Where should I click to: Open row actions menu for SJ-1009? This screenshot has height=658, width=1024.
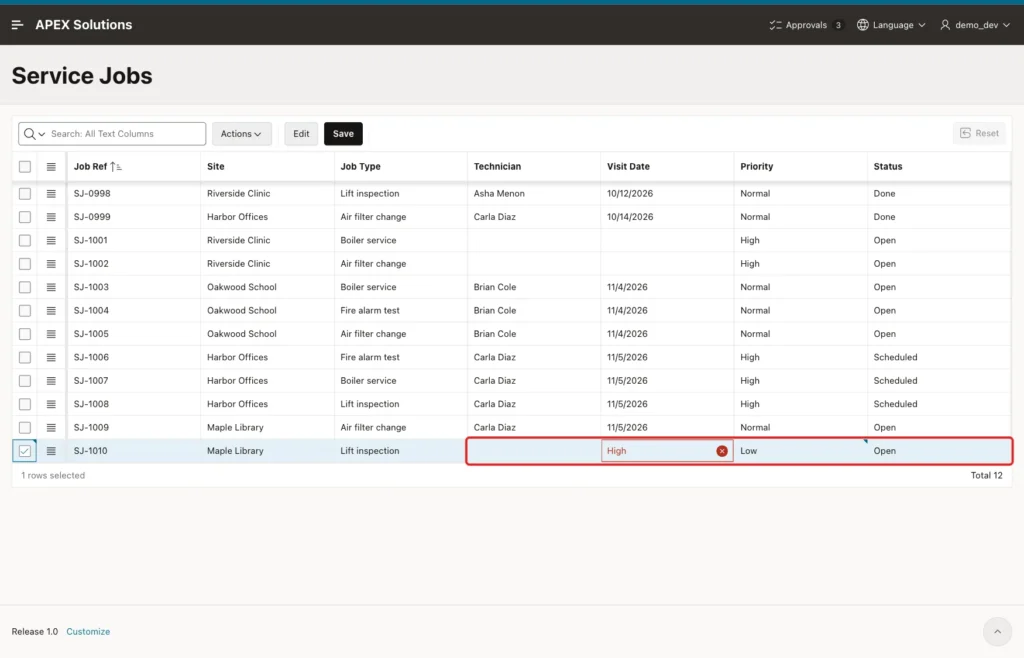click(51, 428)
